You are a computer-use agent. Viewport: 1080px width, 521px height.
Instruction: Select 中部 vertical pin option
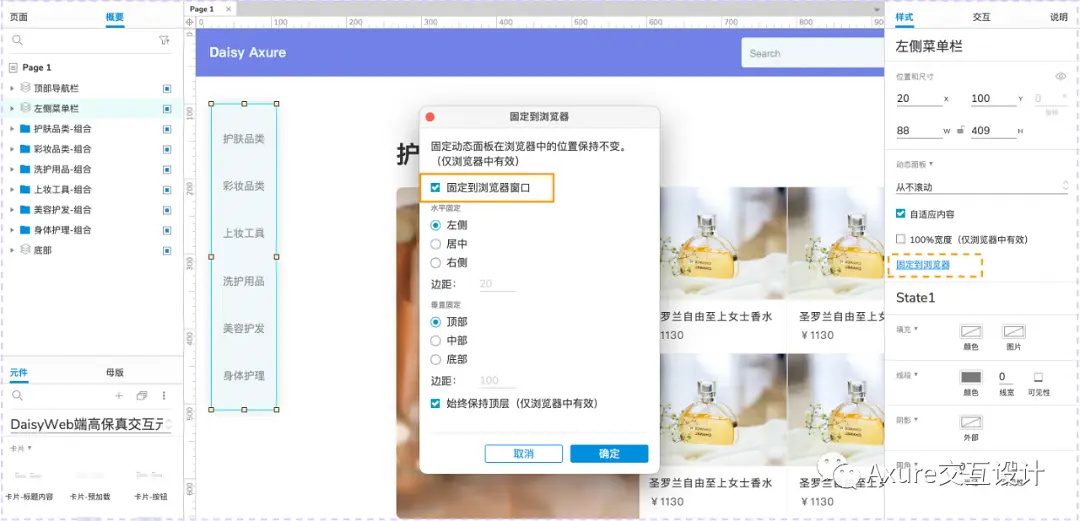(435, 340)
